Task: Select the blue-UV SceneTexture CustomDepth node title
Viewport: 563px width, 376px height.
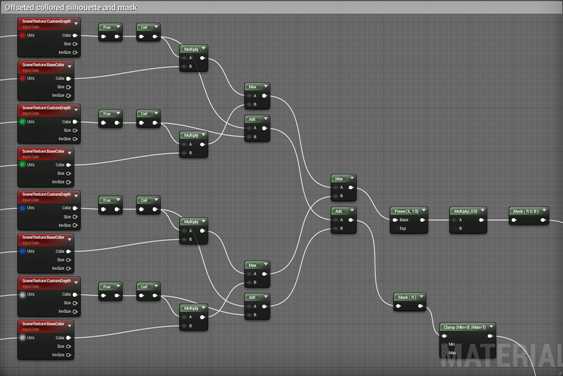Action: pyautogui.click(x=46, y=194)
